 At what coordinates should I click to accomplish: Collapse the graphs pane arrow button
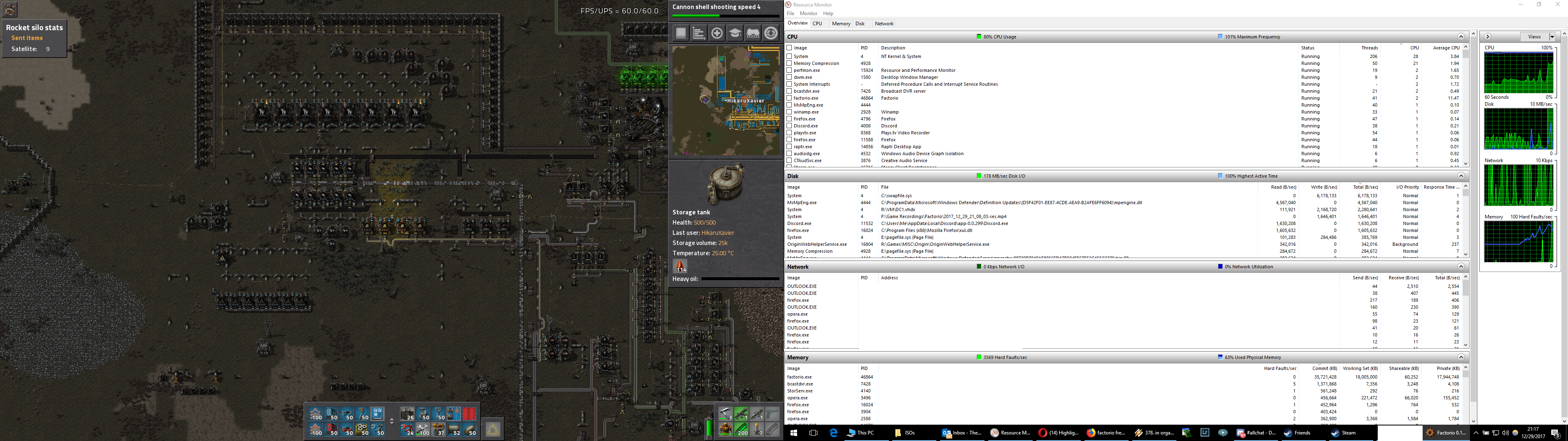(x=1488, y=37)
